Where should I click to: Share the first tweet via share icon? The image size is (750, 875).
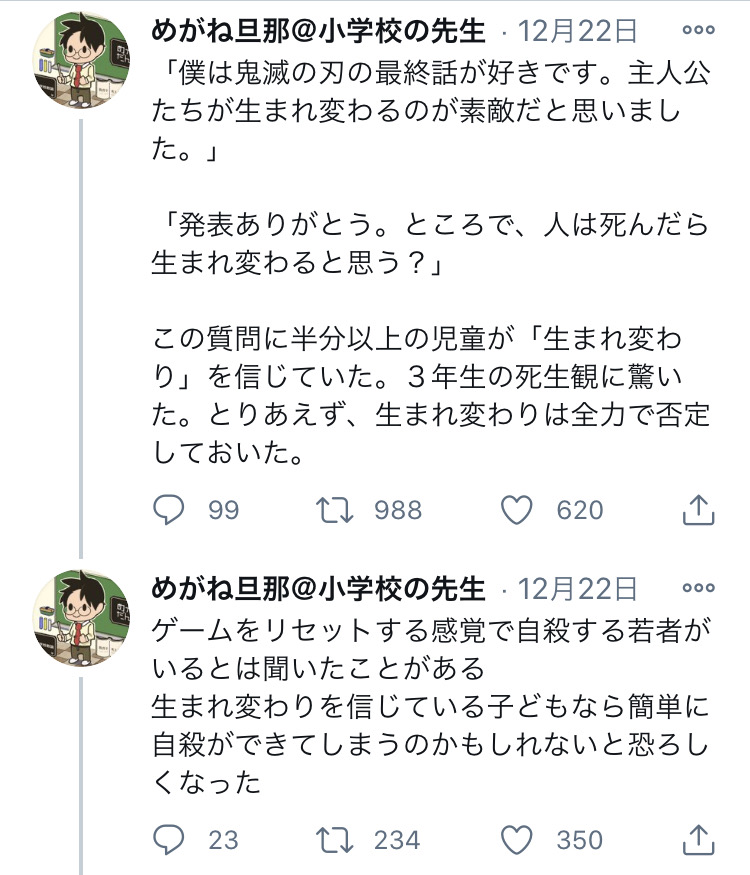click(695, 510)
